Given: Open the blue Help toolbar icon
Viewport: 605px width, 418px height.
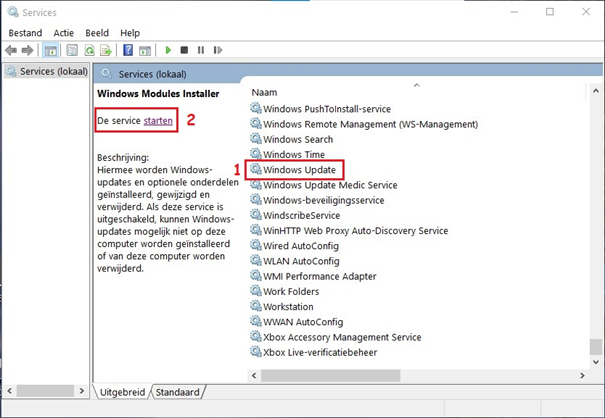Looking at the screenshot, I should click(128, 50).
